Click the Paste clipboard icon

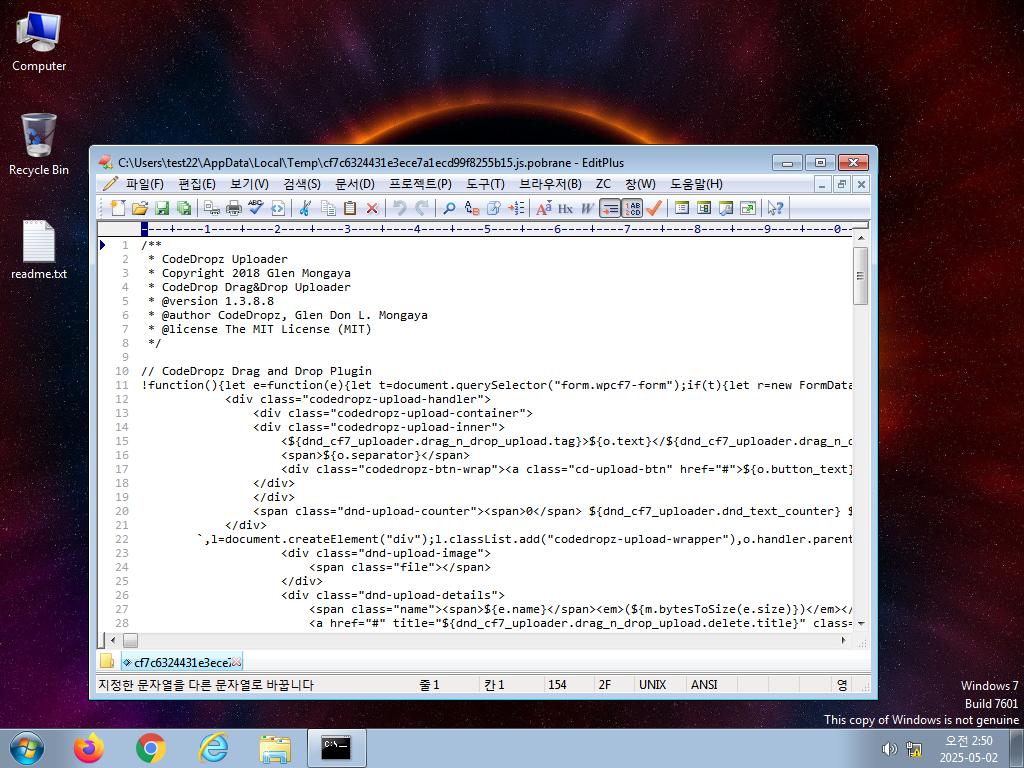pyautogui.click(x=350, y=208)
